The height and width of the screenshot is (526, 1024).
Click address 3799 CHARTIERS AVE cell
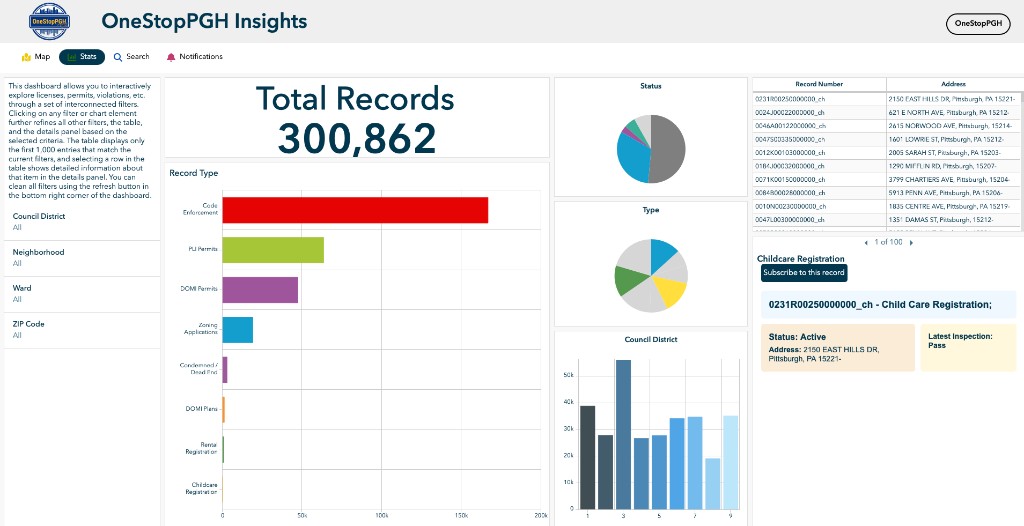(x=955, y=180)
